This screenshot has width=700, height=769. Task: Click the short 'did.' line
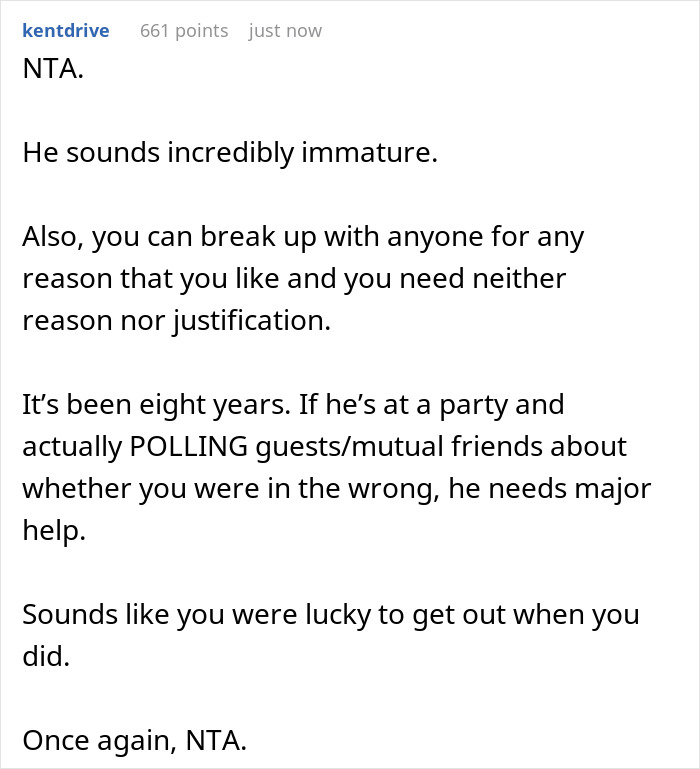[x=46, y=657]
